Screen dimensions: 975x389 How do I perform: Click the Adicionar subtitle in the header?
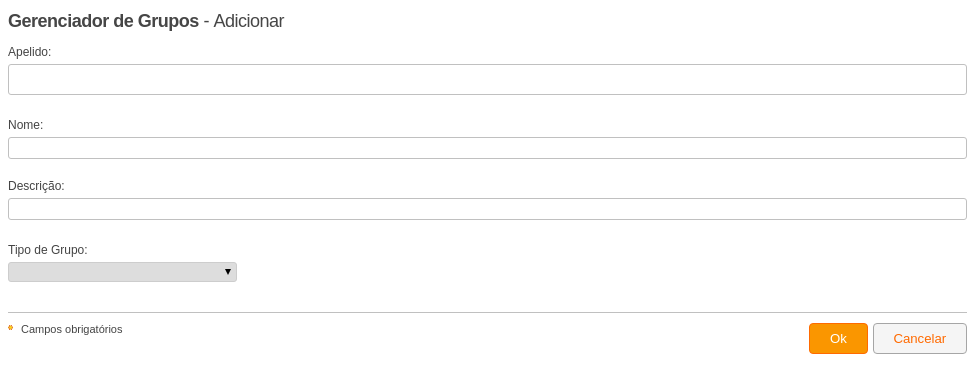[x=249, y=21]
